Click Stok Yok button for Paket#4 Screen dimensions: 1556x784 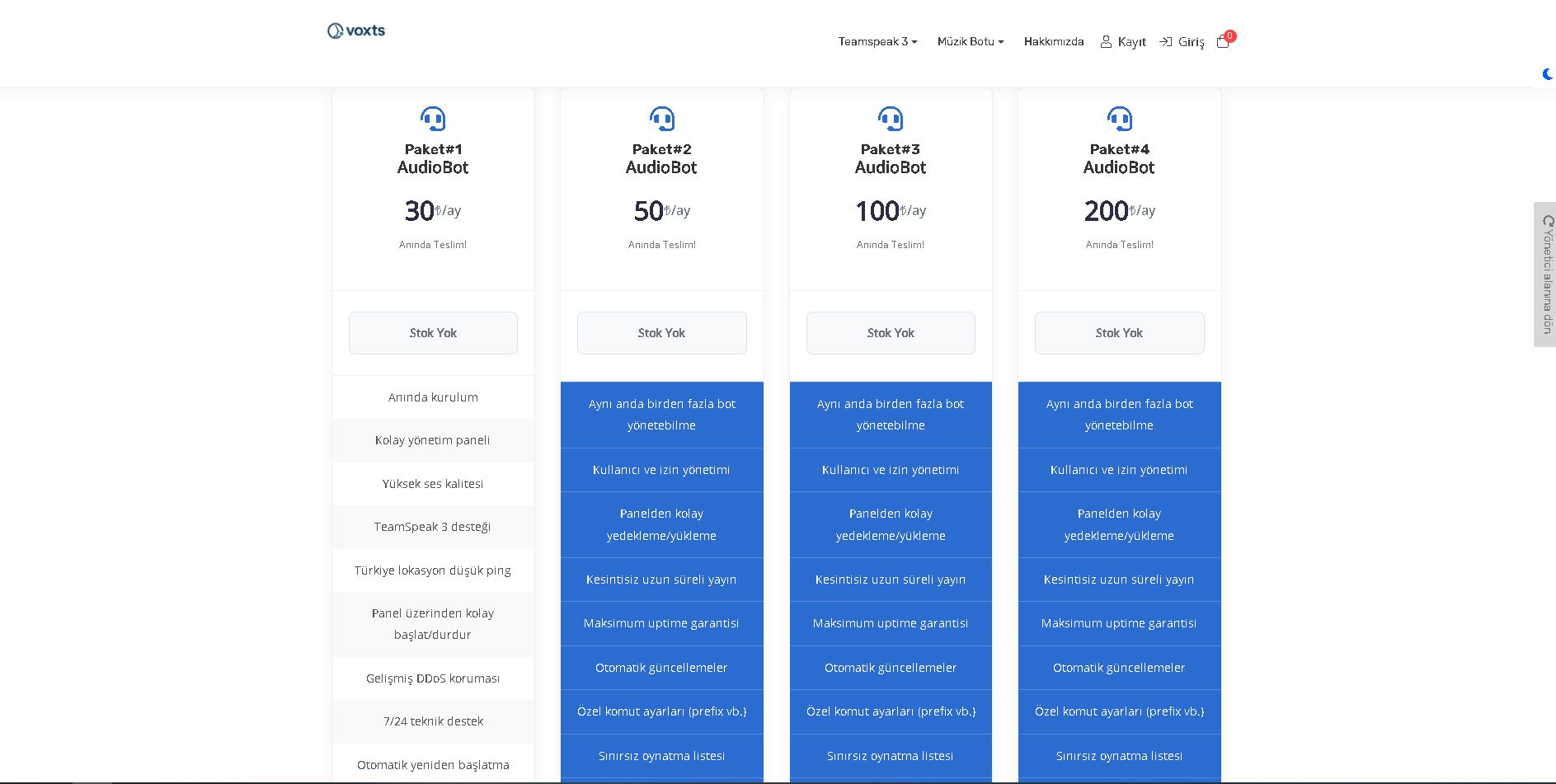coord(1119,333)
